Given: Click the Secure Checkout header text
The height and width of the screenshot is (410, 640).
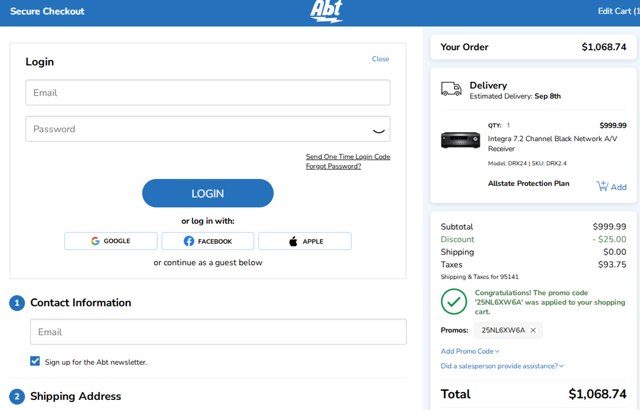Looking at the screenshot, I should point(47,11).
